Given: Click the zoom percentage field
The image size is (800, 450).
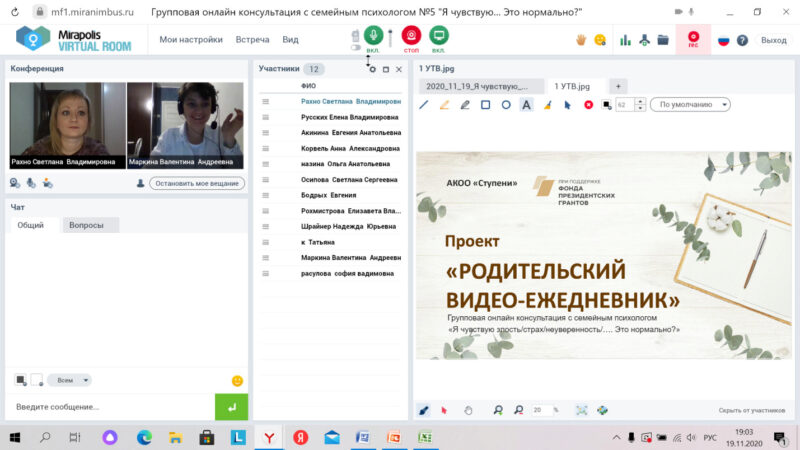Looking at the screenshot, I should (x=541, y=410).
